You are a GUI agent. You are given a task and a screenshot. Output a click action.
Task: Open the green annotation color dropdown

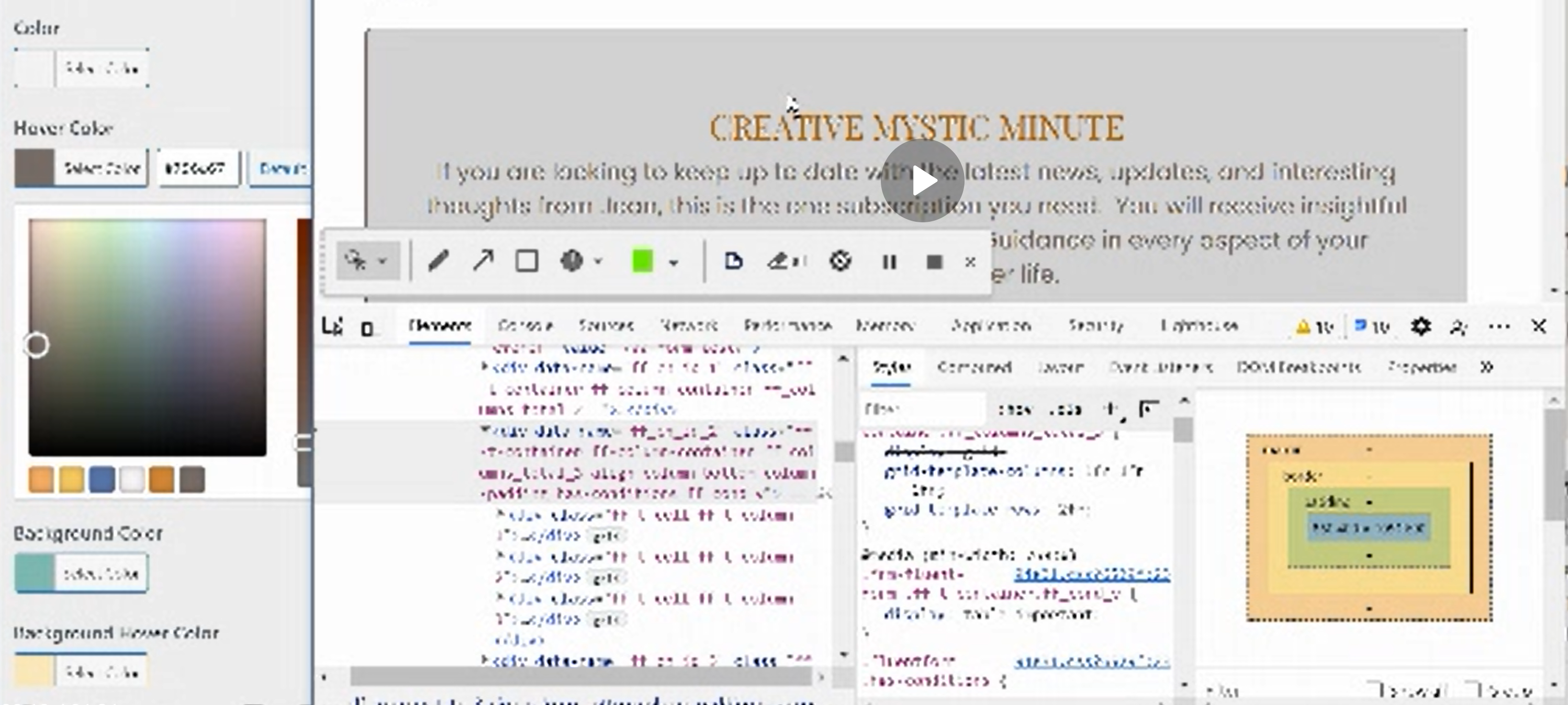click(674, 263)
